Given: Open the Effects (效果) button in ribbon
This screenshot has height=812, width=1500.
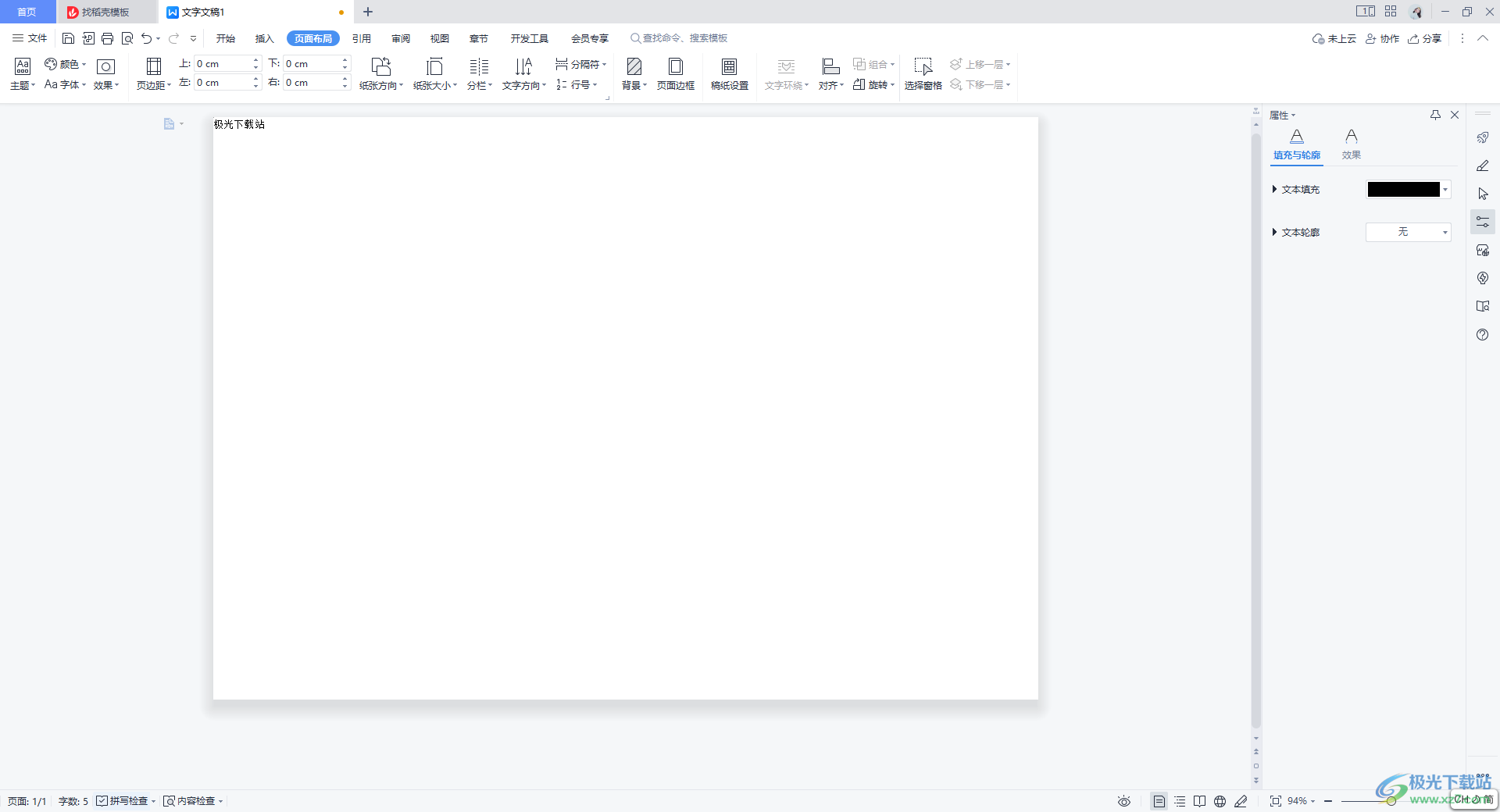Looking at the screenshot, I should pyautogui.click(x=105, y=74).
